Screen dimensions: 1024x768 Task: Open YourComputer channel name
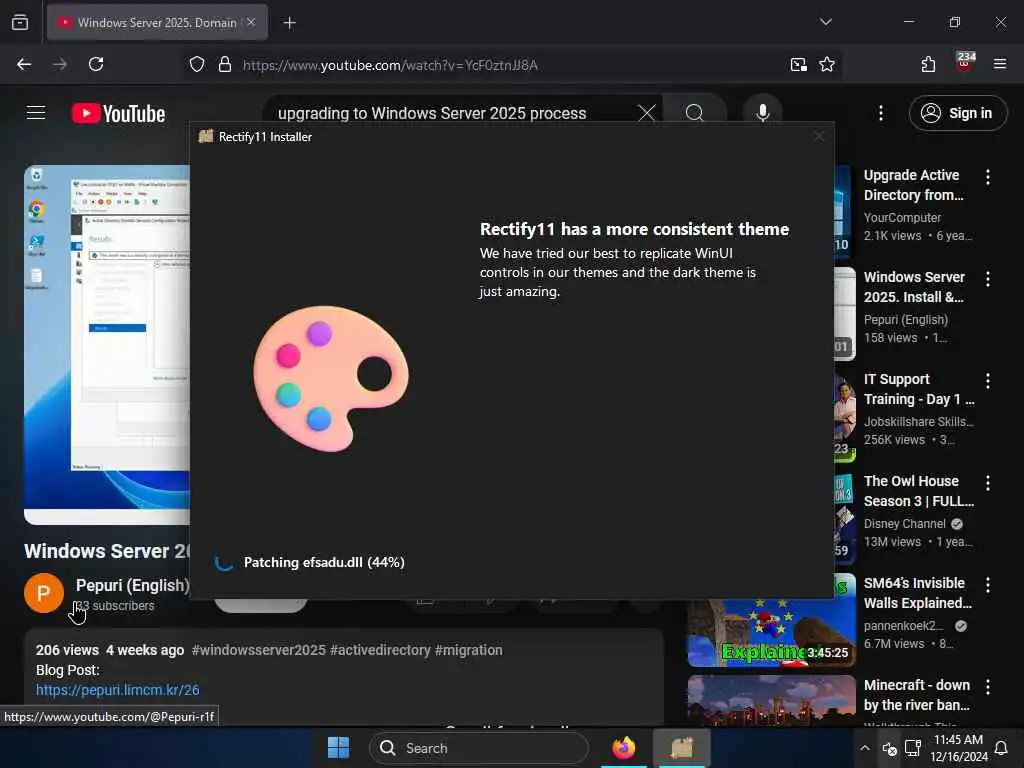(x=902, y=217)
